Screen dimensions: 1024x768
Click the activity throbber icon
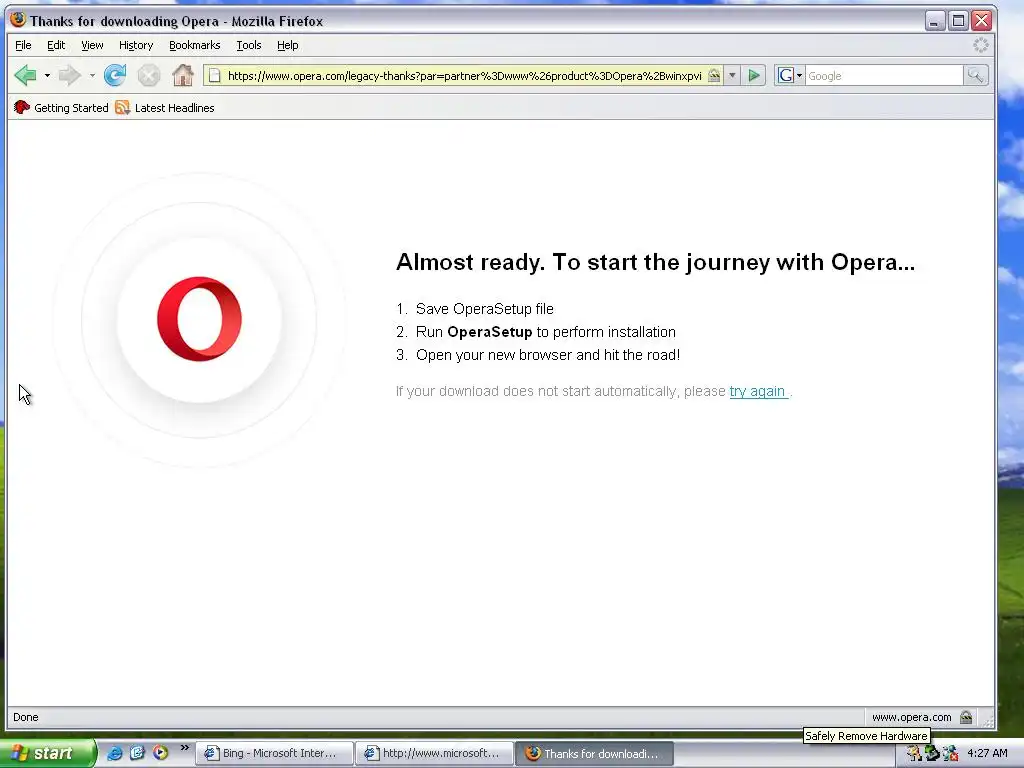[x=980, y=45]
